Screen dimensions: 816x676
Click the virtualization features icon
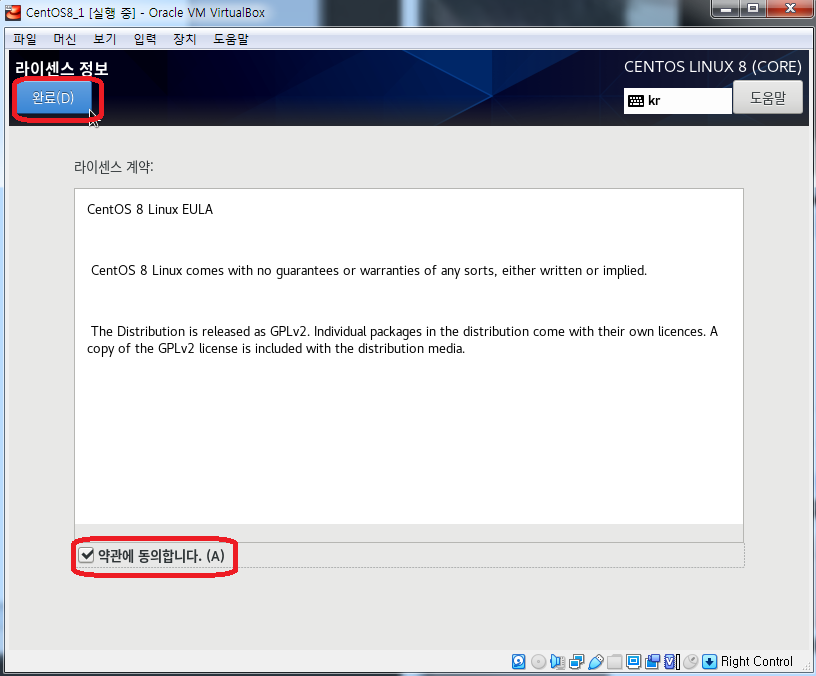(x=671, y=661)
